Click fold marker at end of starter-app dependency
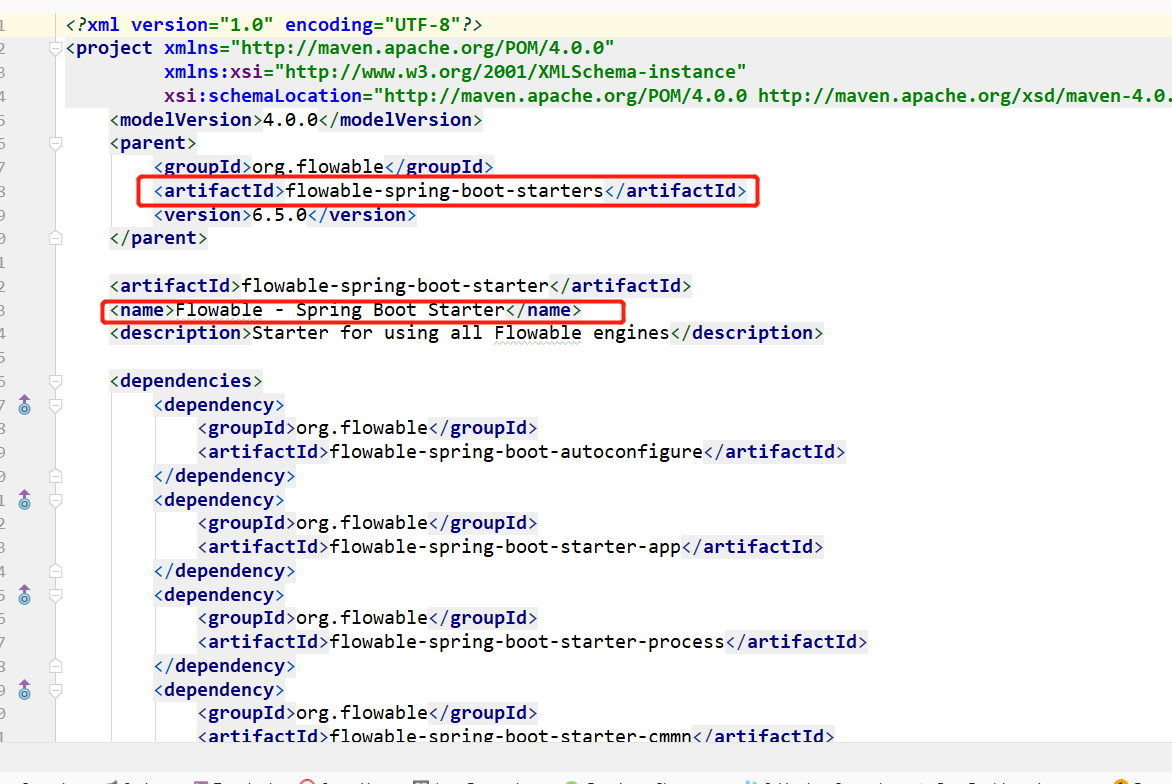Screen dimensions: 1172x784 coord(55,571)
